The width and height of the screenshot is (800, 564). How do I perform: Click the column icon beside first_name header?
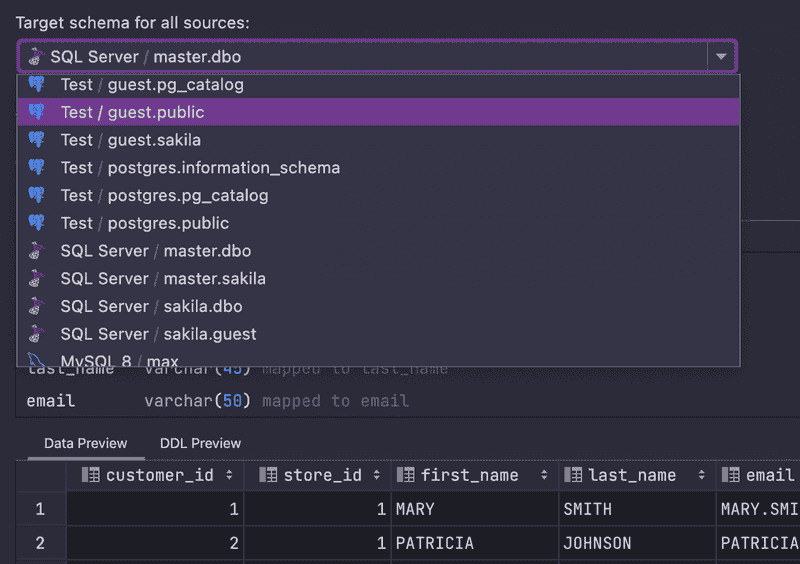tap(406, 475)
